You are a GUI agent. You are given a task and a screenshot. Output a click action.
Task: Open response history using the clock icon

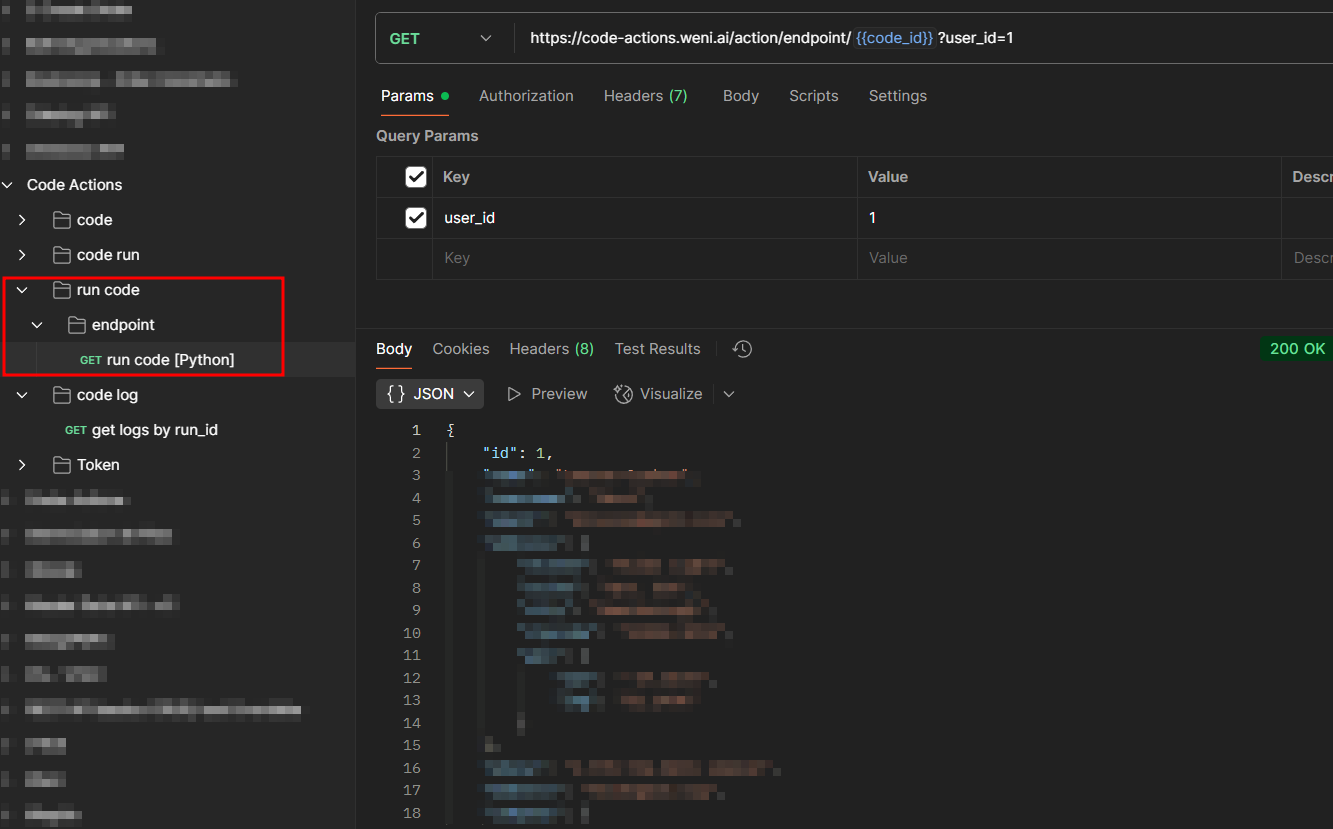[x=740, y=348]
